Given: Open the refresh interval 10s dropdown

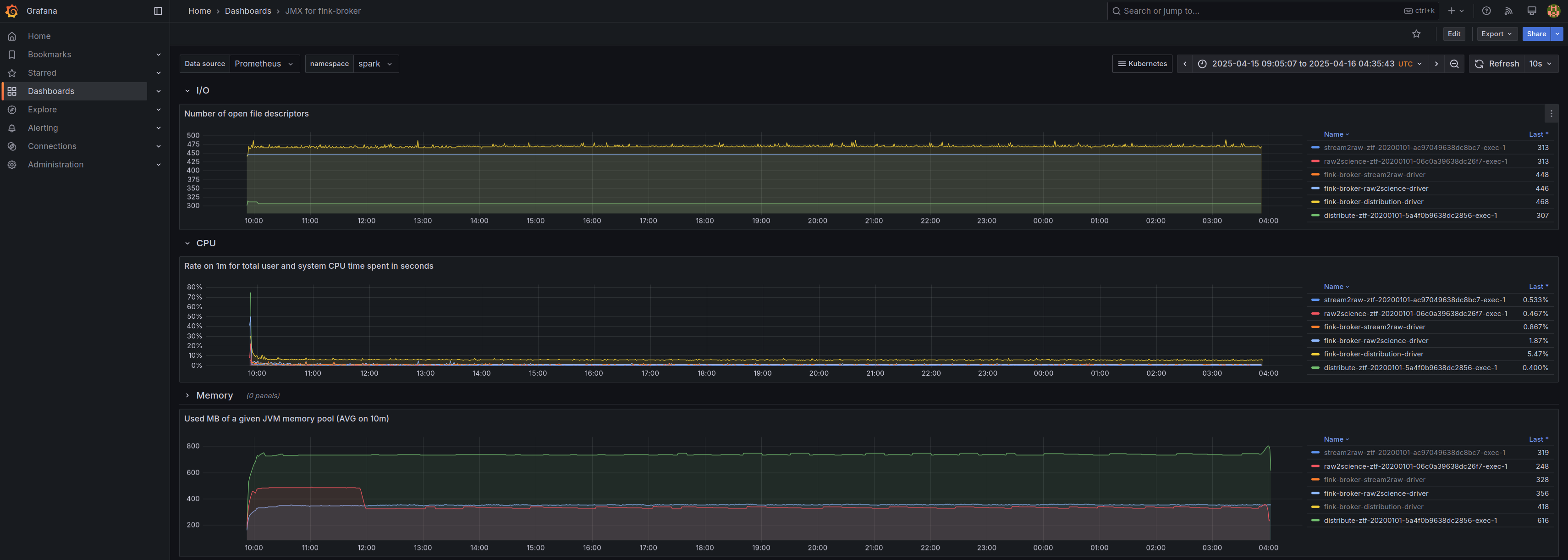Looking at the screenshot, I should (1540, 64).
